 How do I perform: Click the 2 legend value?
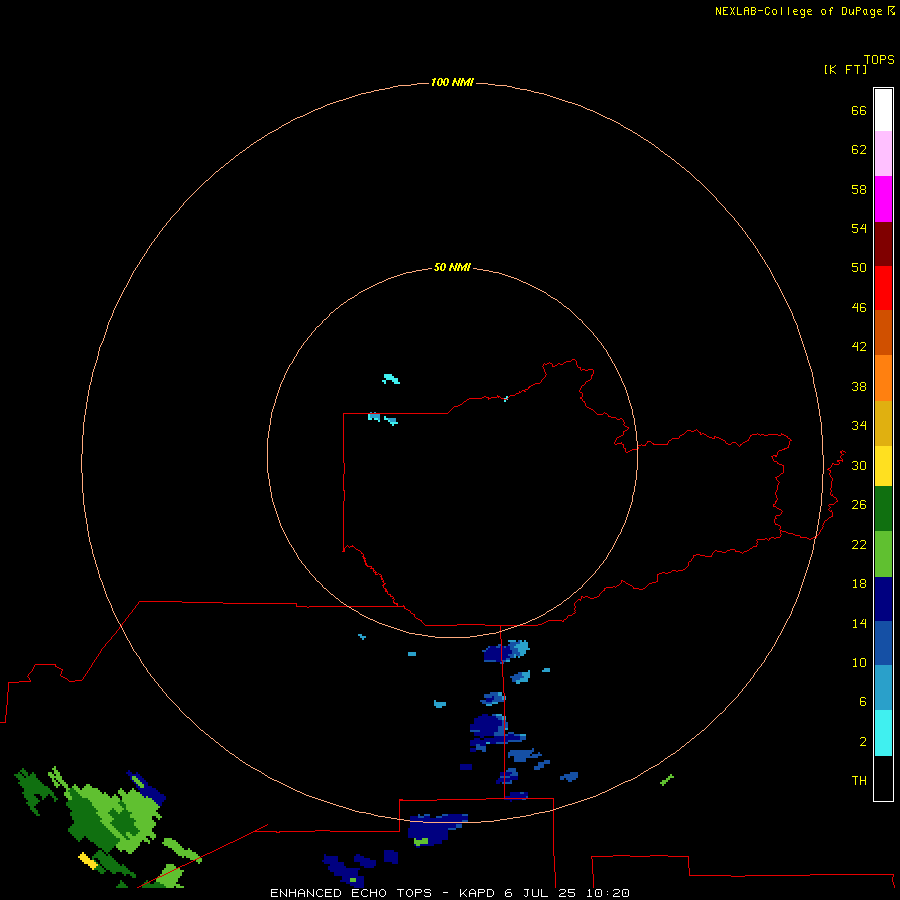(x=863, y=742)
